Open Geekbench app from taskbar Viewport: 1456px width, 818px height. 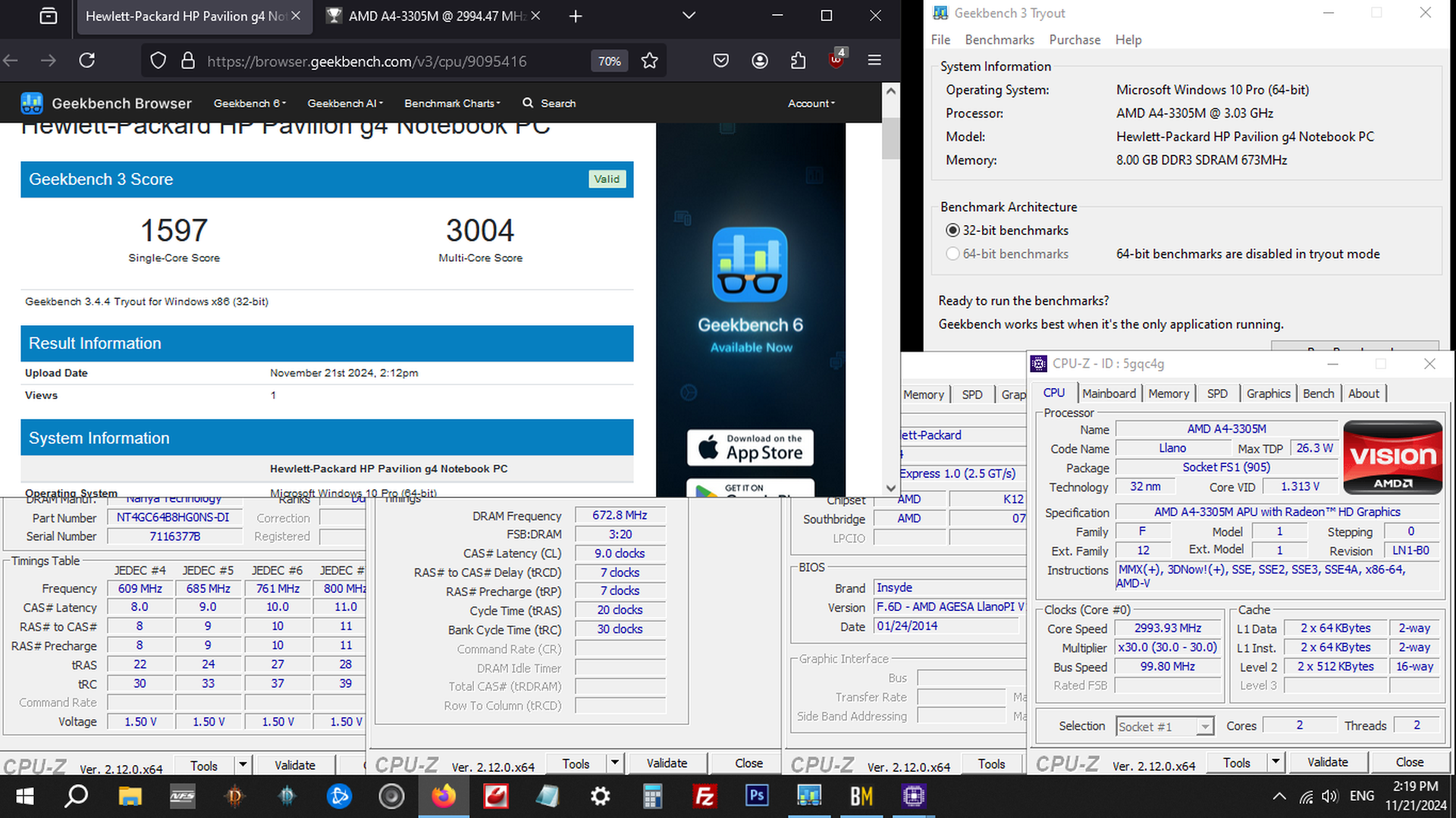click(809, 796)
